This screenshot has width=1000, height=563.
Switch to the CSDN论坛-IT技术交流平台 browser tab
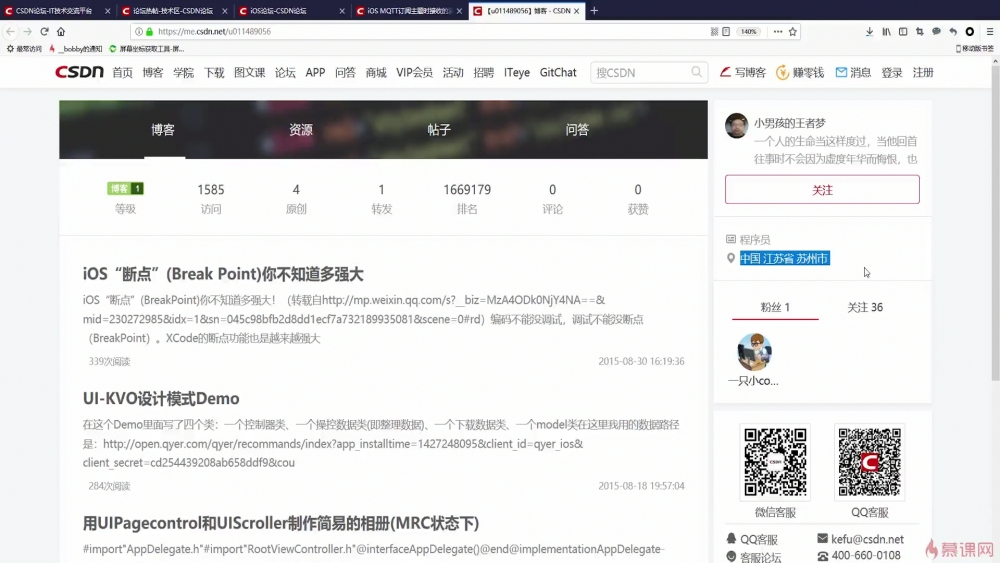click(x=57, y=11)
